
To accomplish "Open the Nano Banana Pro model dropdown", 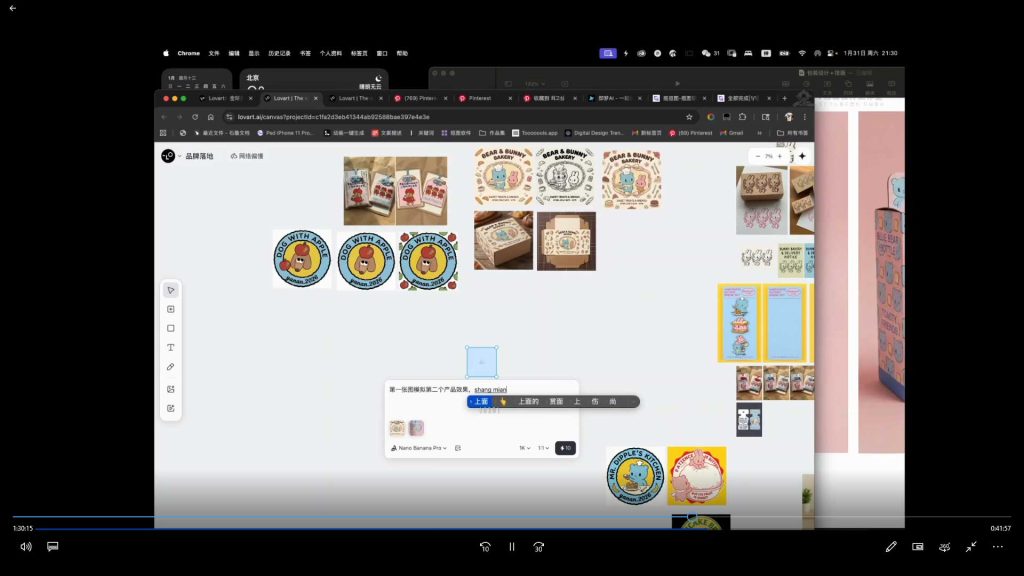I will coord(419,448).
